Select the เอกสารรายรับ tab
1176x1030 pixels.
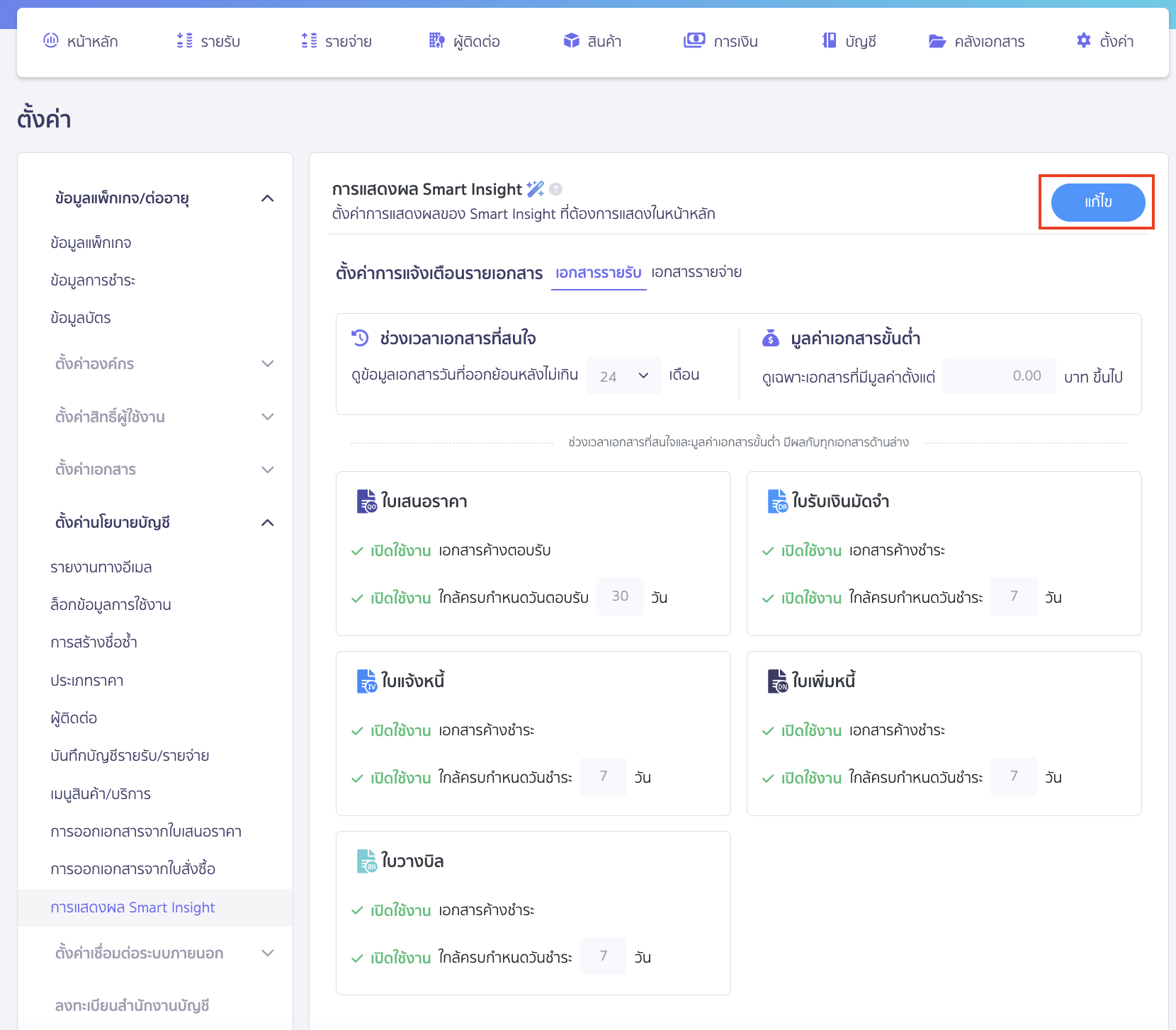point(599,272)
